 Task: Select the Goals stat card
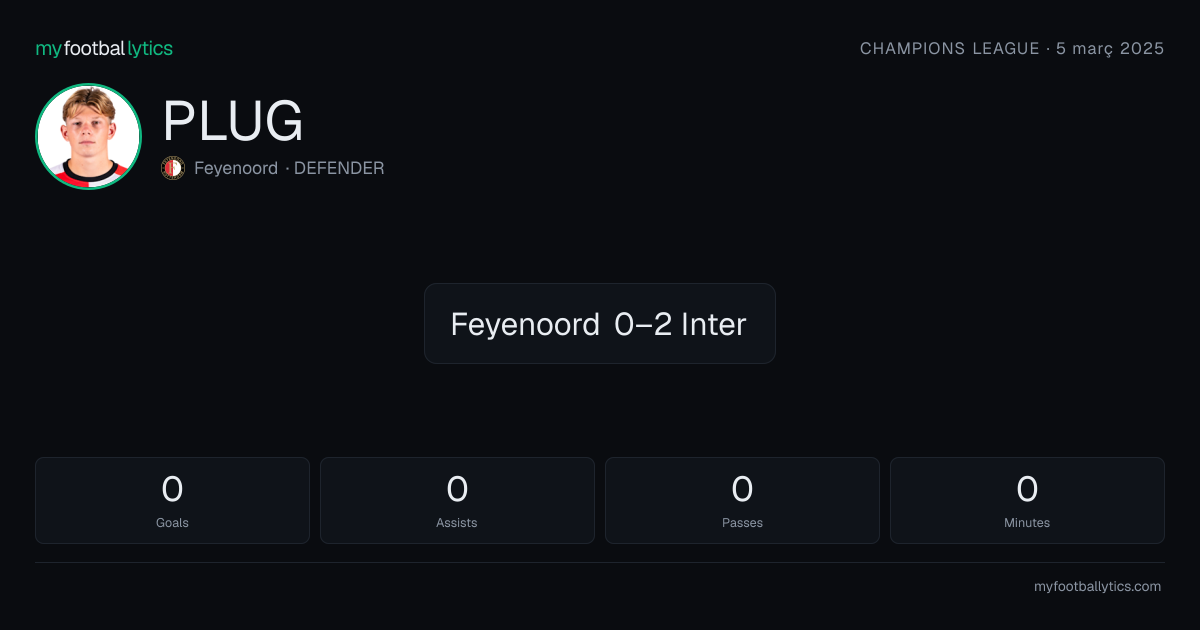pos(172,500)
